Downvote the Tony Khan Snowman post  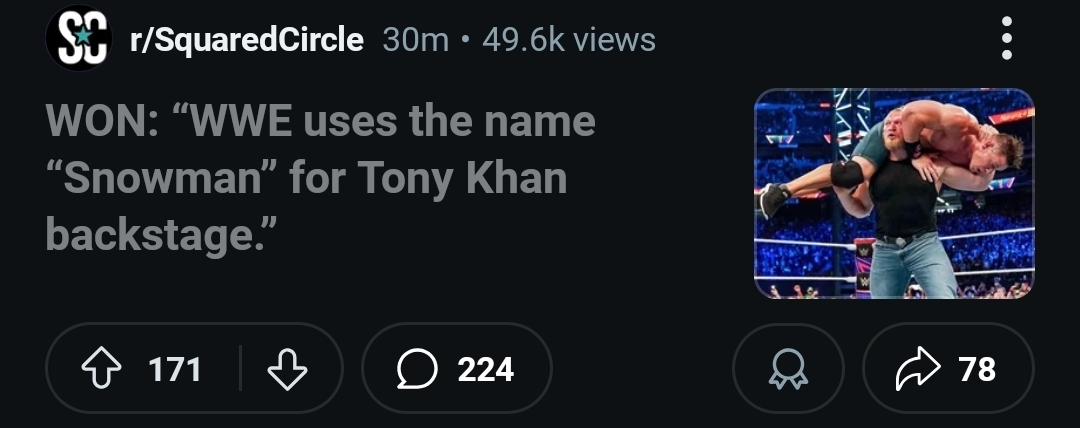click(x=287, y=369)
